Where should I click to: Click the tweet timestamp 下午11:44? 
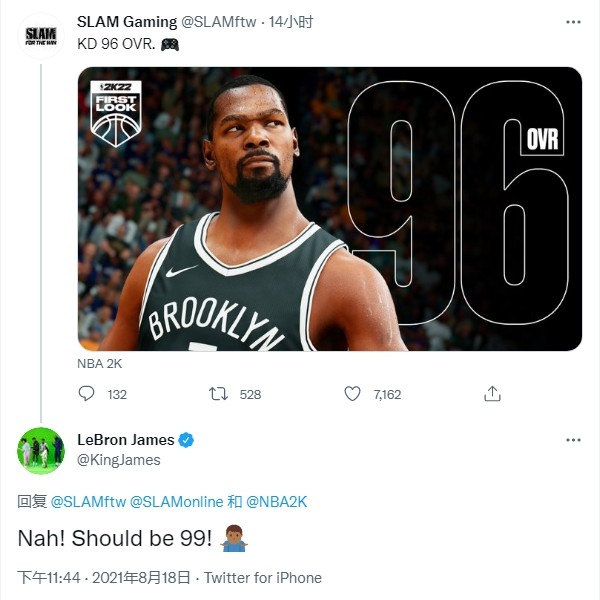[48, 578]
